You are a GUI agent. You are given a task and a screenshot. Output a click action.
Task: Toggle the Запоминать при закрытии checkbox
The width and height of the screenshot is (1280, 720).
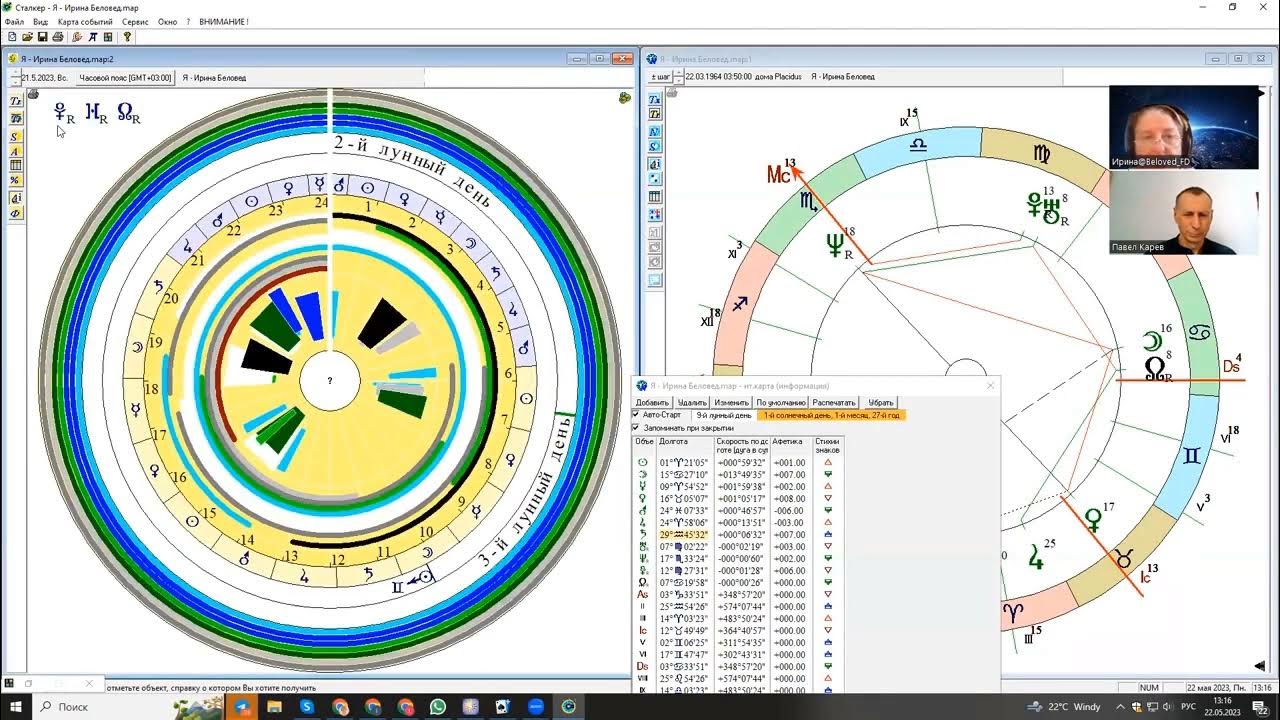tap(636, 427)
